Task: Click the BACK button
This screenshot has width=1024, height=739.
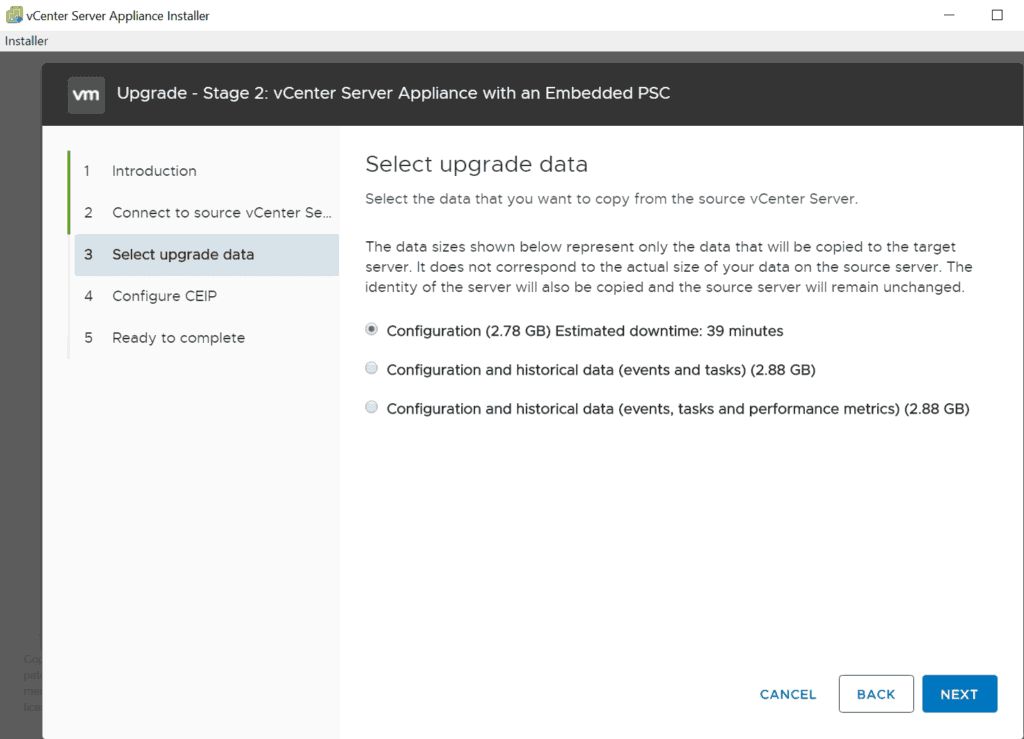Action: (876, 694)
